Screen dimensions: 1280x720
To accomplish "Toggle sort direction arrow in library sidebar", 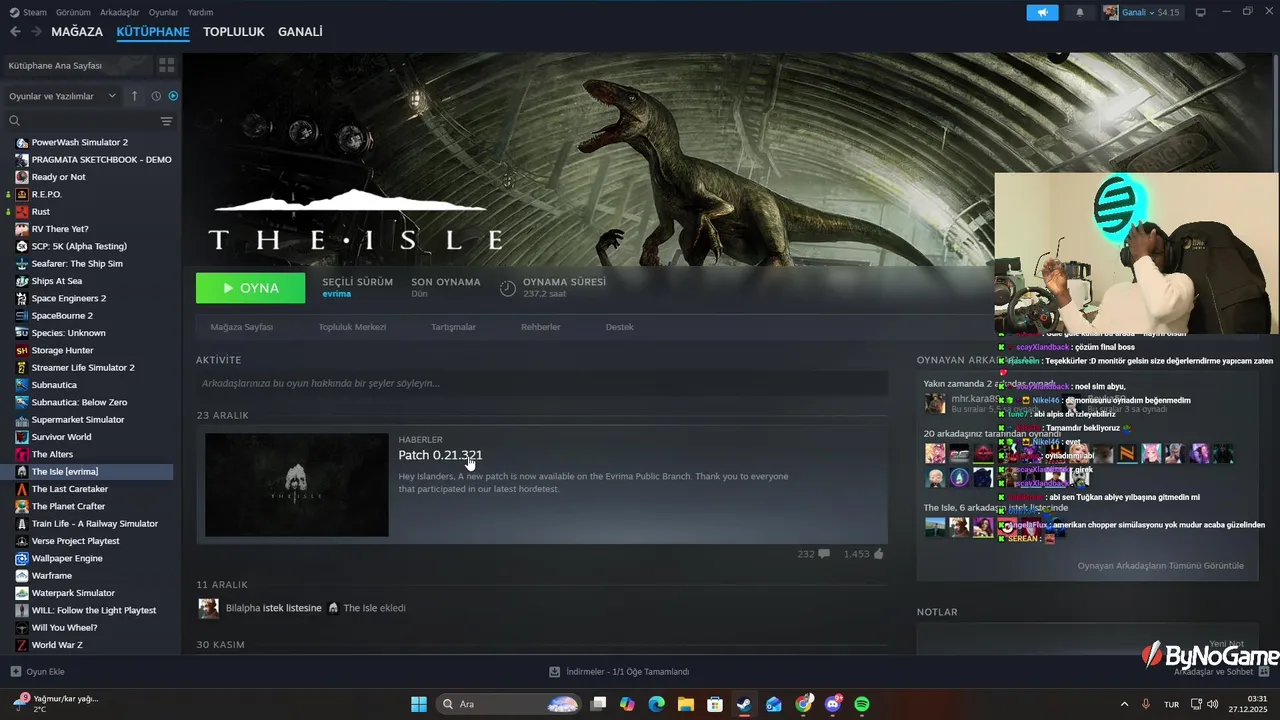I will tap(135, 96).
